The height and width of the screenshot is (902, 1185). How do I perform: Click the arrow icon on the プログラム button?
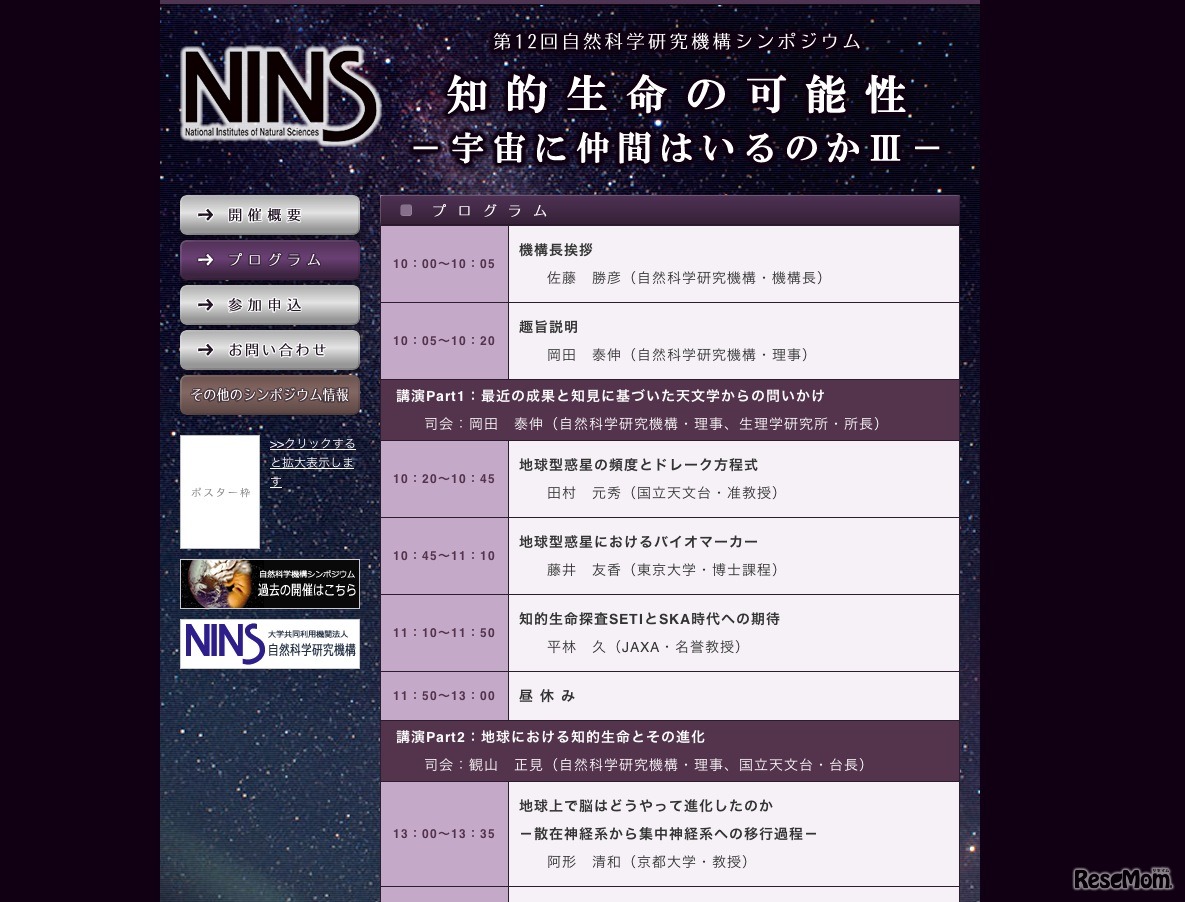pos(205,259)
